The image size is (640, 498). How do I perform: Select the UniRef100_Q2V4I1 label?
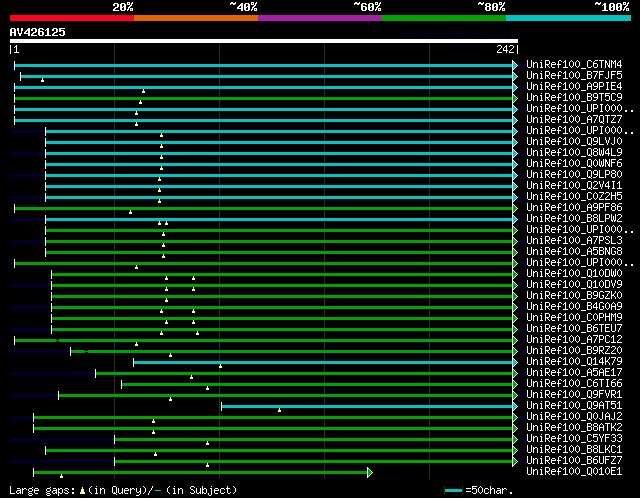pos(574,186)
